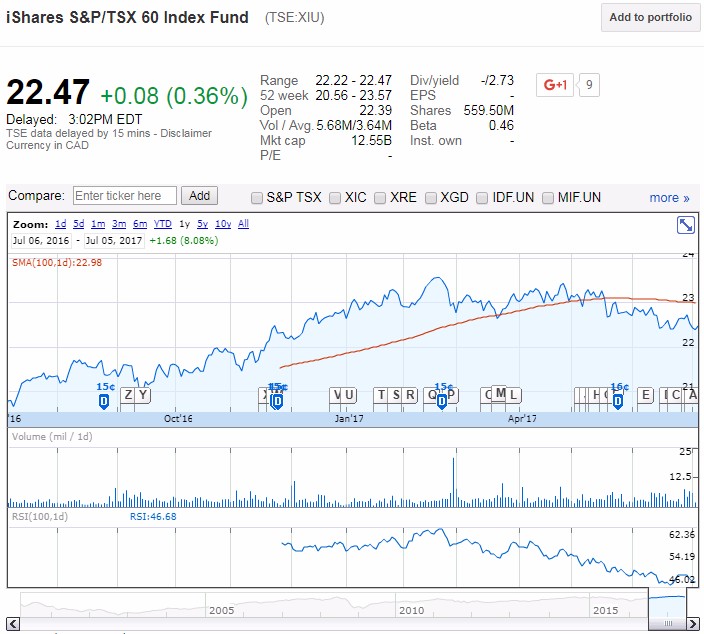Click the end date field Jul 05, 2017

[x=114, y=241]
